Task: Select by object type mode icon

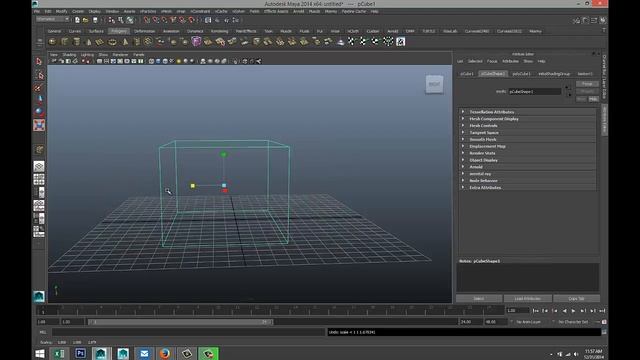Action: (121, 20)
